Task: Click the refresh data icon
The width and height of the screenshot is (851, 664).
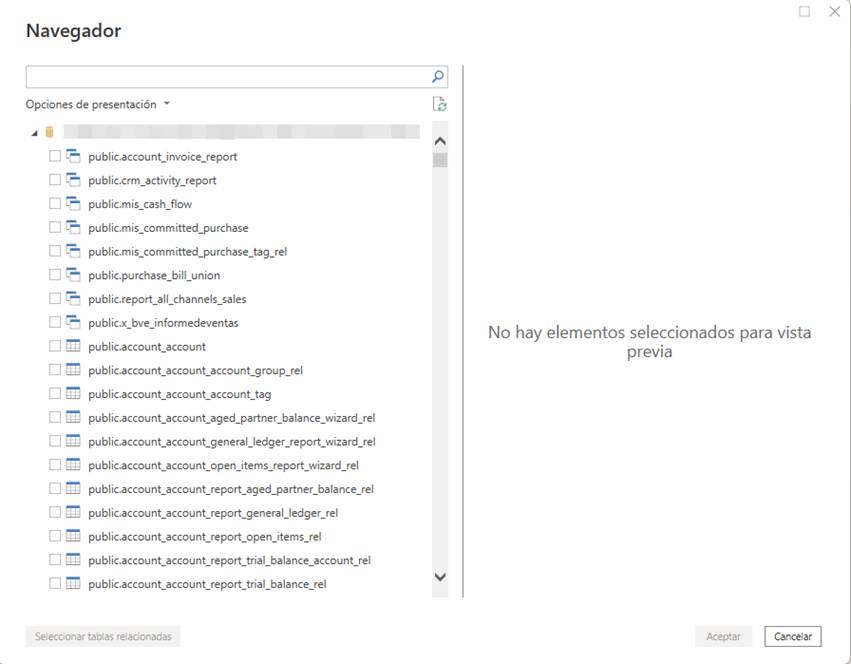Action: coord(440,104)
